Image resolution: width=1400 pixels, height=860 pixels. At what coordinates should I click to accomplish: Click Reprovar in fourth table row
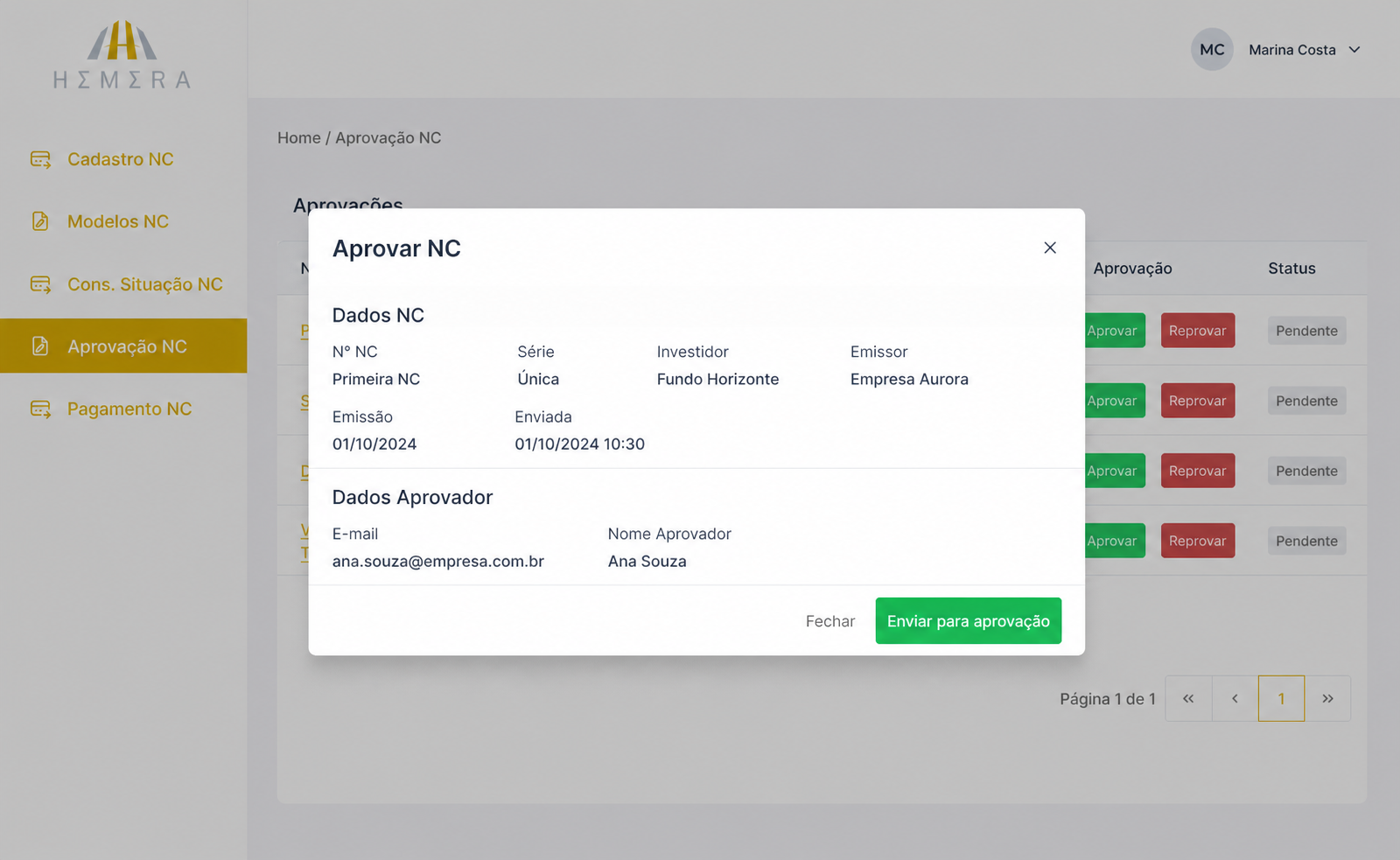pos(1198,541)
